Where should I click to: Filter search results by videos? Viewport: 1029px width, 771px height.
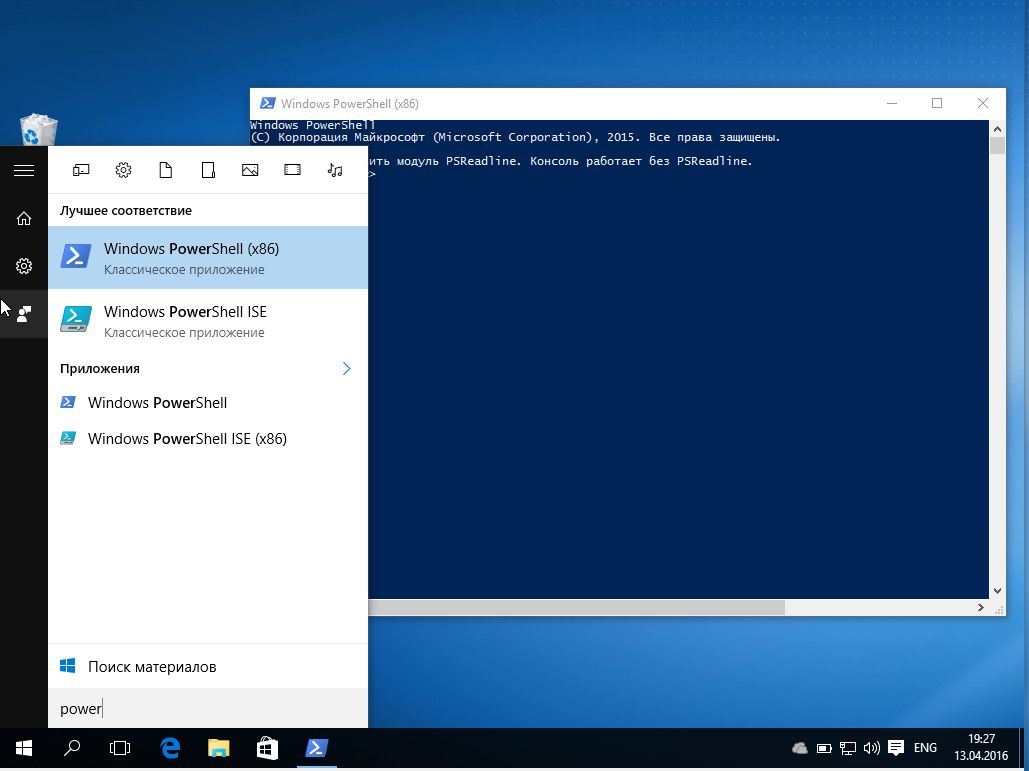click(293, 171)
